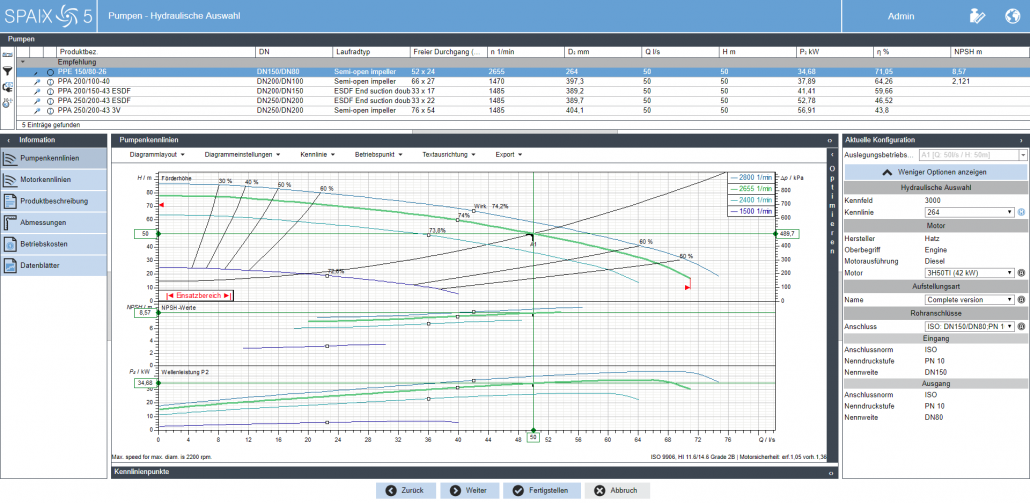Click the Einsatzbereich marker label in chart
Viewport: 1030px width, 503px height.
[198, 295]
